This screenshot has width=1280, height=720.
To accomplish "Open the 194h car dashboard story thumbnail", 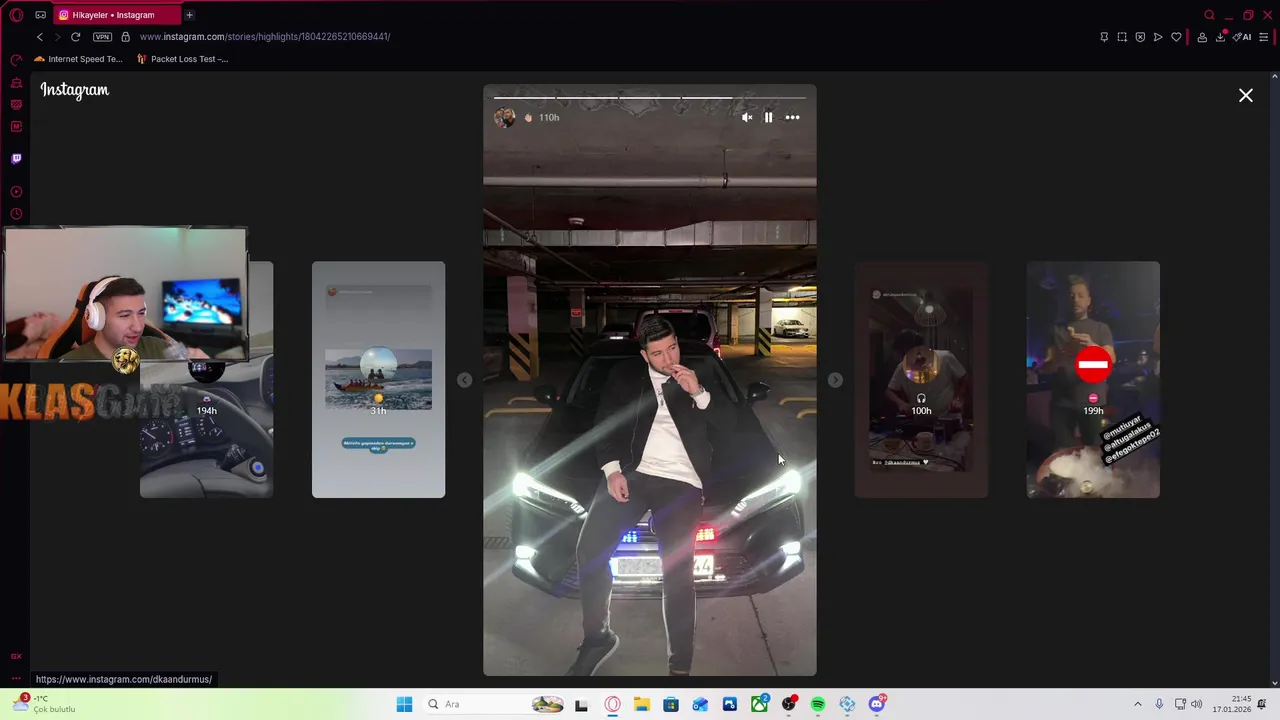I will [x=206, y=430].
